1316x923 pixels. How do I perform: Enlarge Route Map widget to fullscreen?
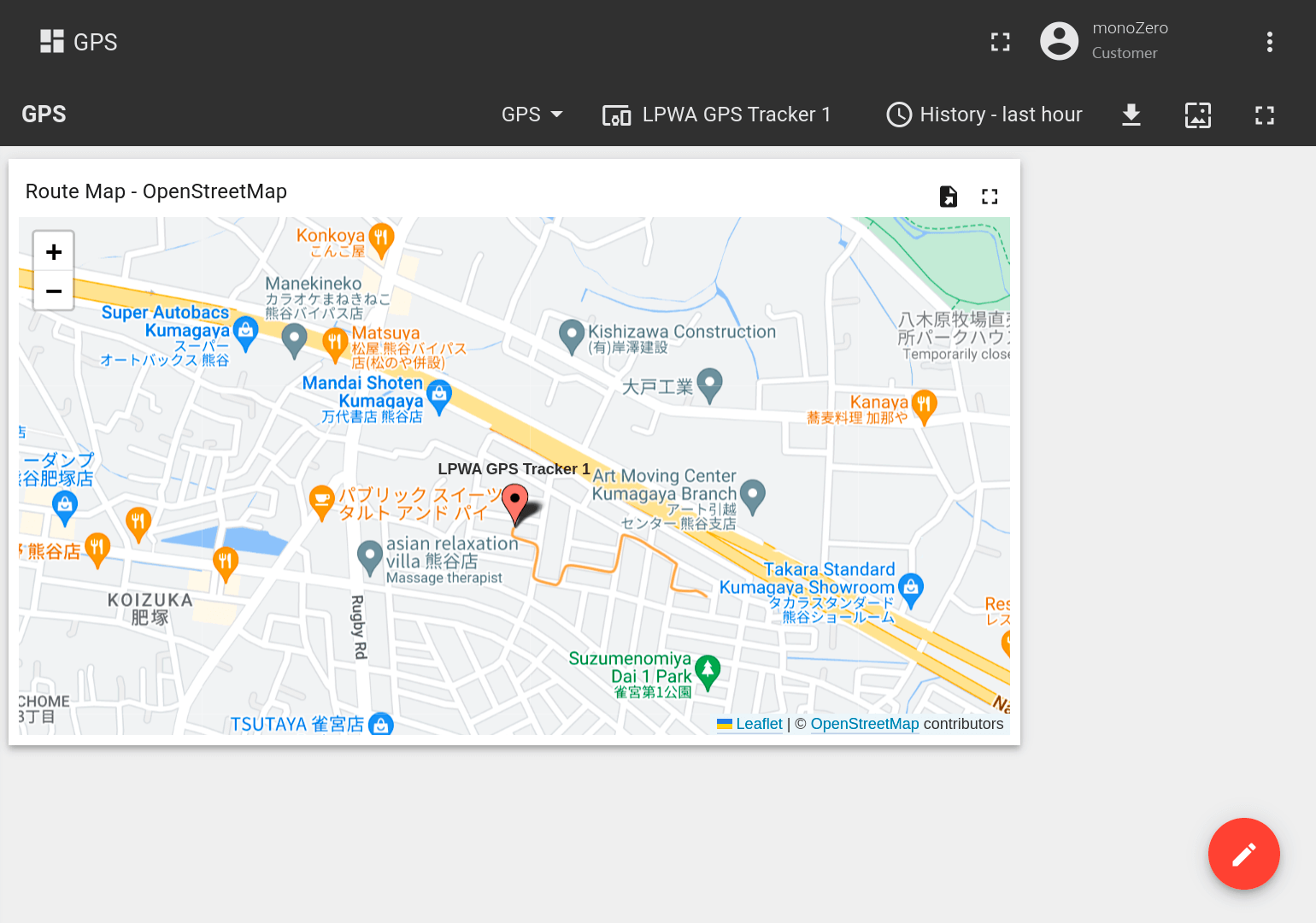click(x=990, y=197)
